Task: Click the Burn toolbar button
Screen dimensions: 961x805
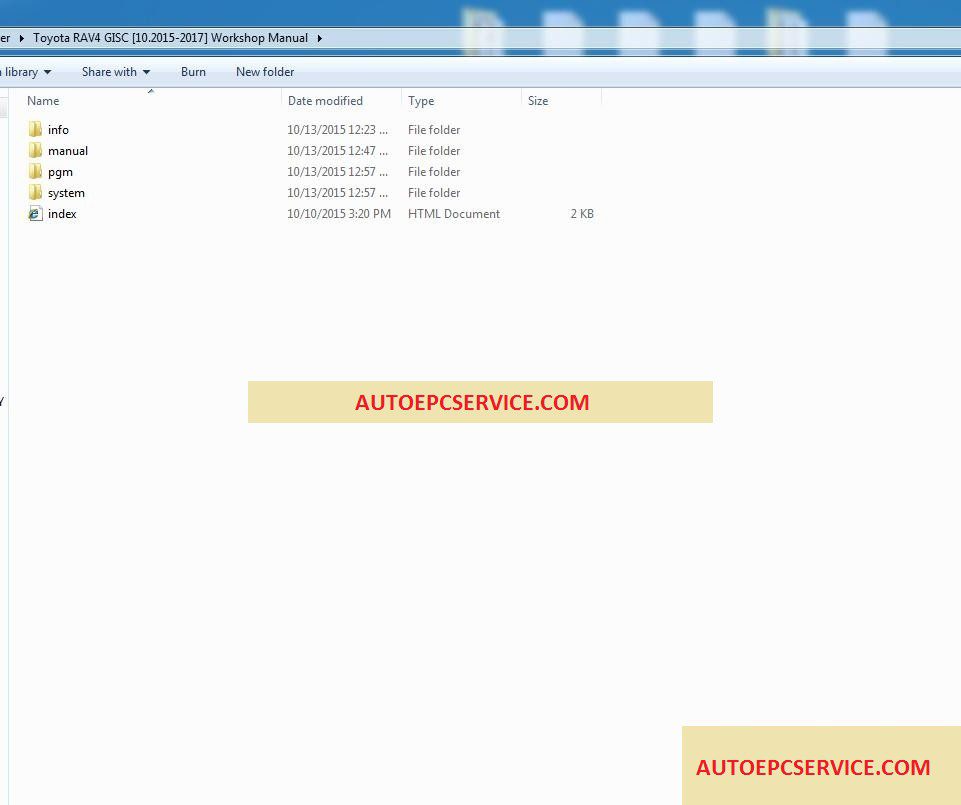Action: [193, 72]
